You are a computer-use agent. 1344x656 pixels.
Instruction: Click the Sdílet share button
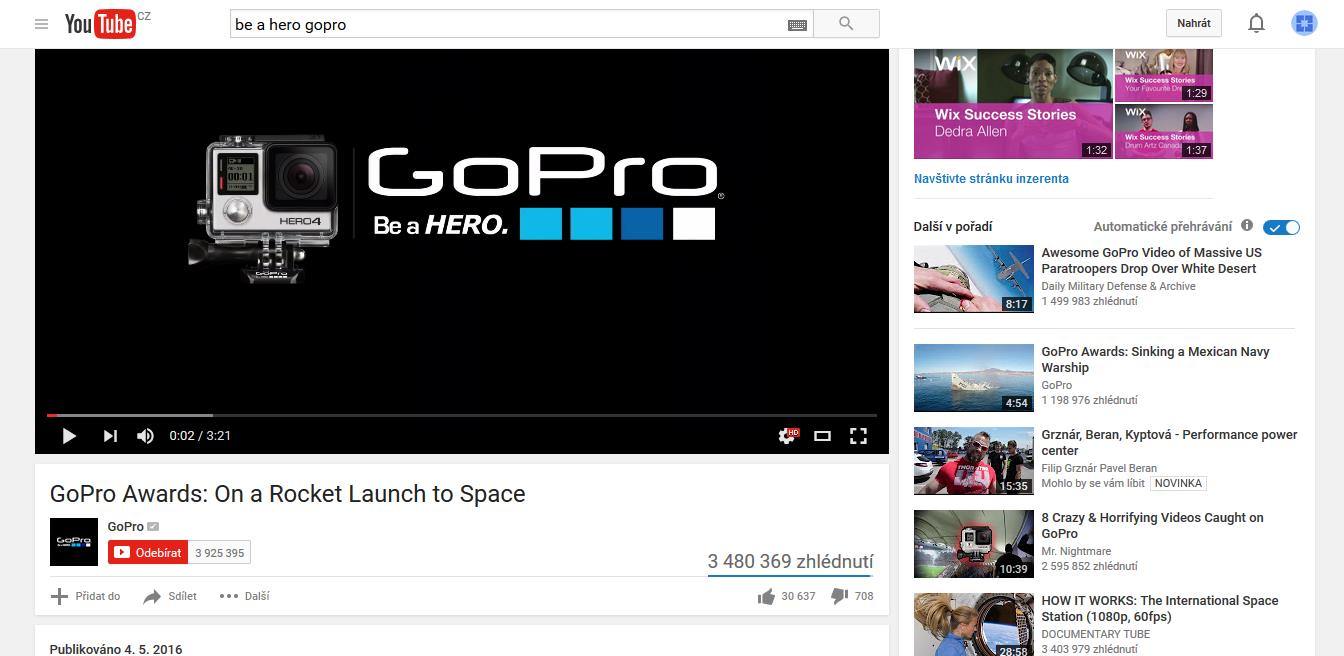coord(170,596)
